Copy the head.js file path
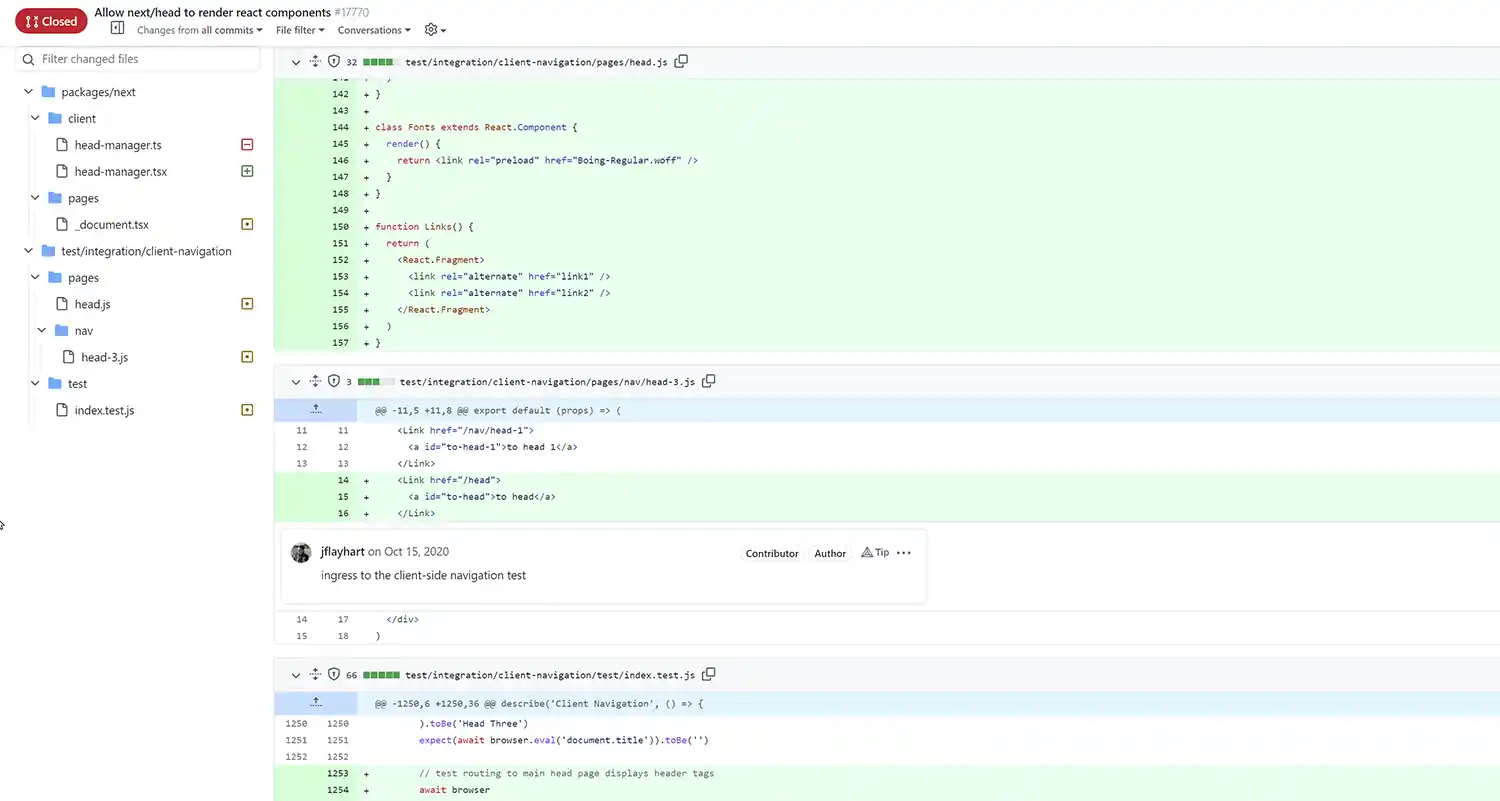Viewport: 1500px width, 801px height. 681,62
